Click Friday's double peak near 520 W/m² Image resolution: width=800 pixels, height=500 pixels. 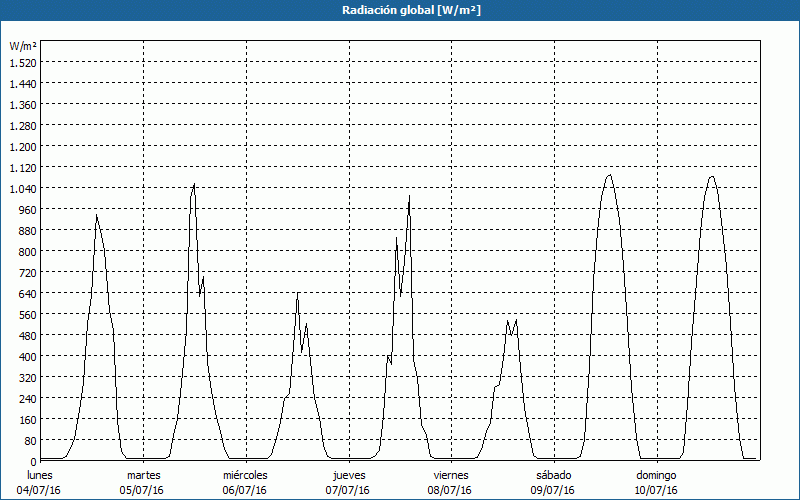(516, 321)
